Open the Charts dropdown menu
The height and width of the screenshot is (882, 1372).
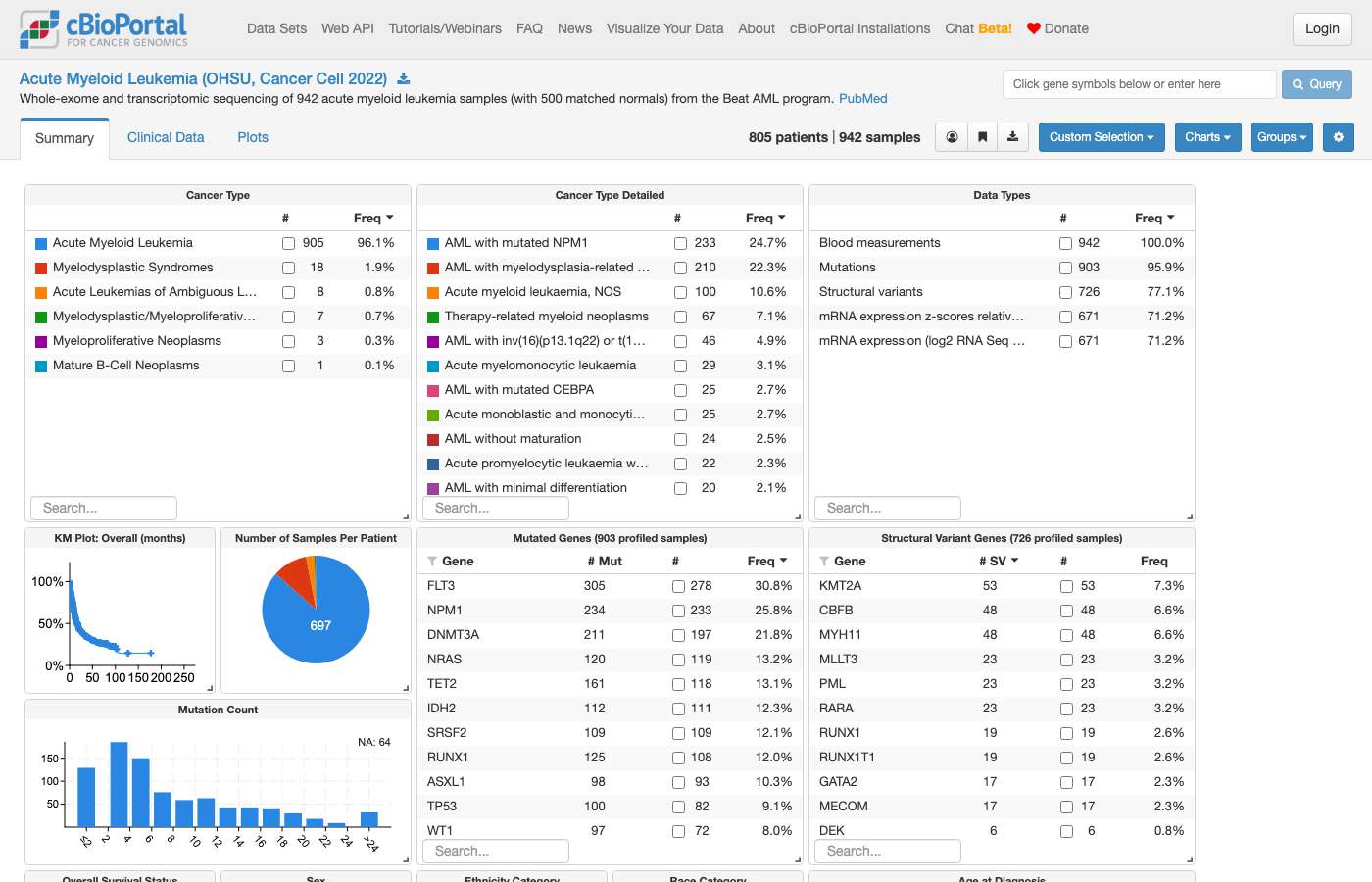pos(1208,137)
